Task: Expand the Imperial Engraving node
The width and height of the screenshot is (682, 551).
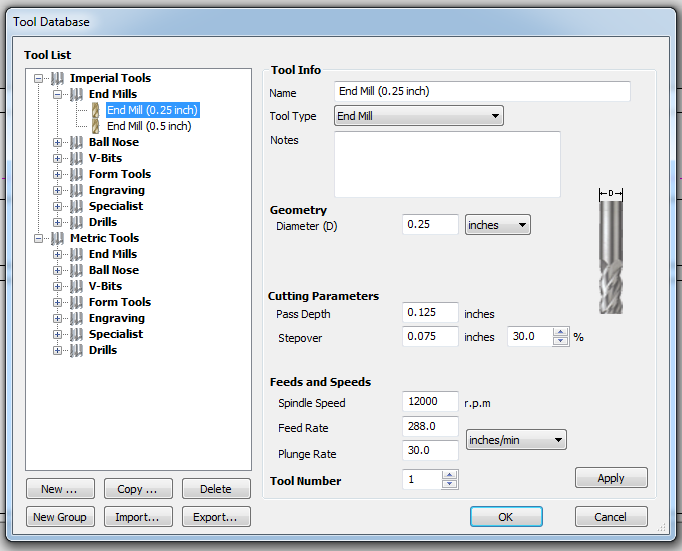Action: (x=57, y=190)
